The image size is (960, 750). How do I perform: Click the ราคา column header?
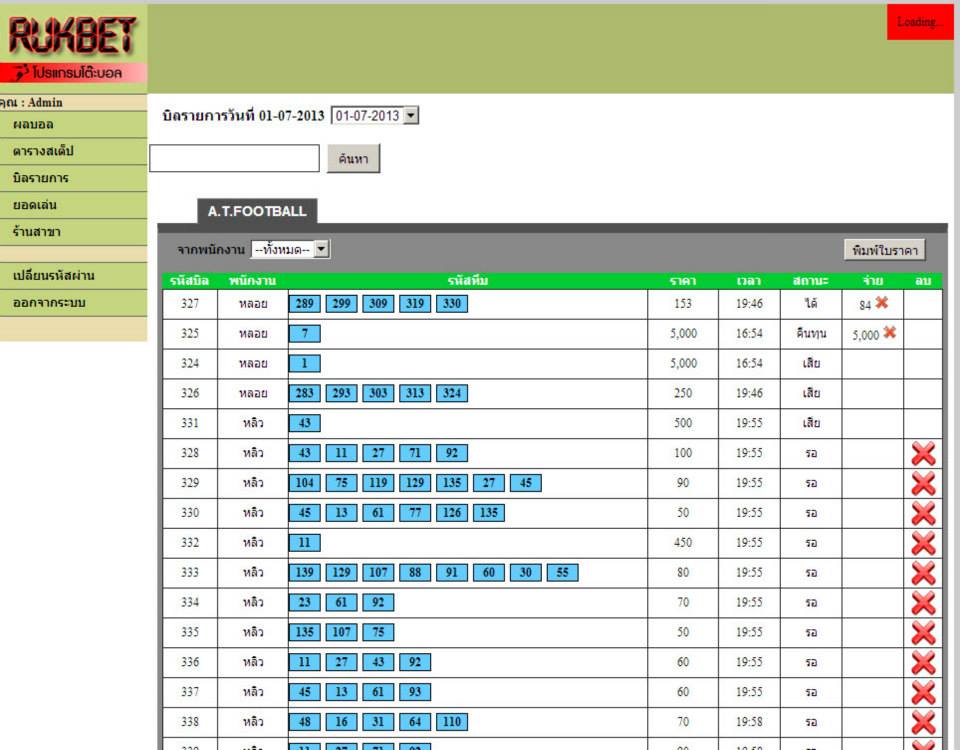pos(683,281)
